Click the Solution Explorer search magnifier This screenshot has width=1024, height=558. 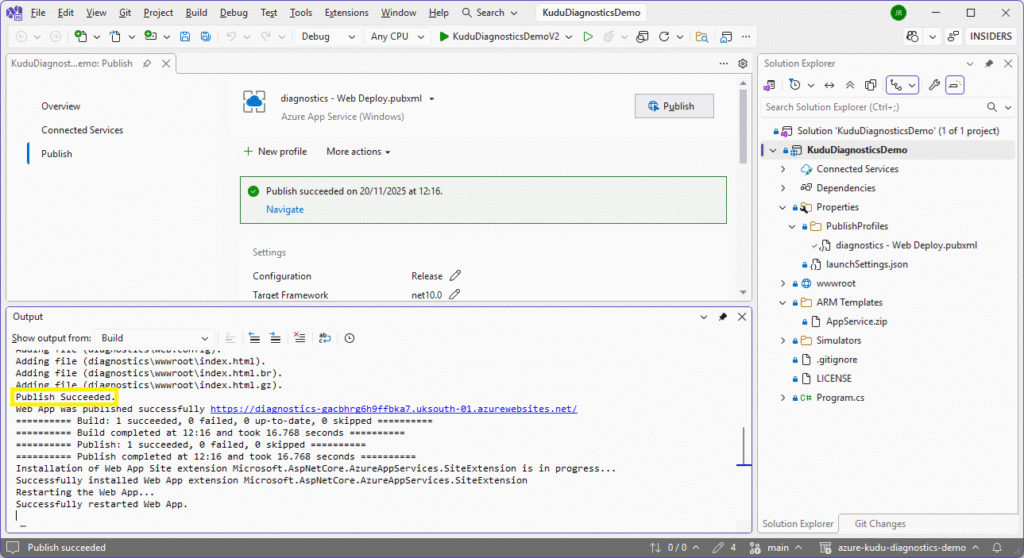pos(992,107)
